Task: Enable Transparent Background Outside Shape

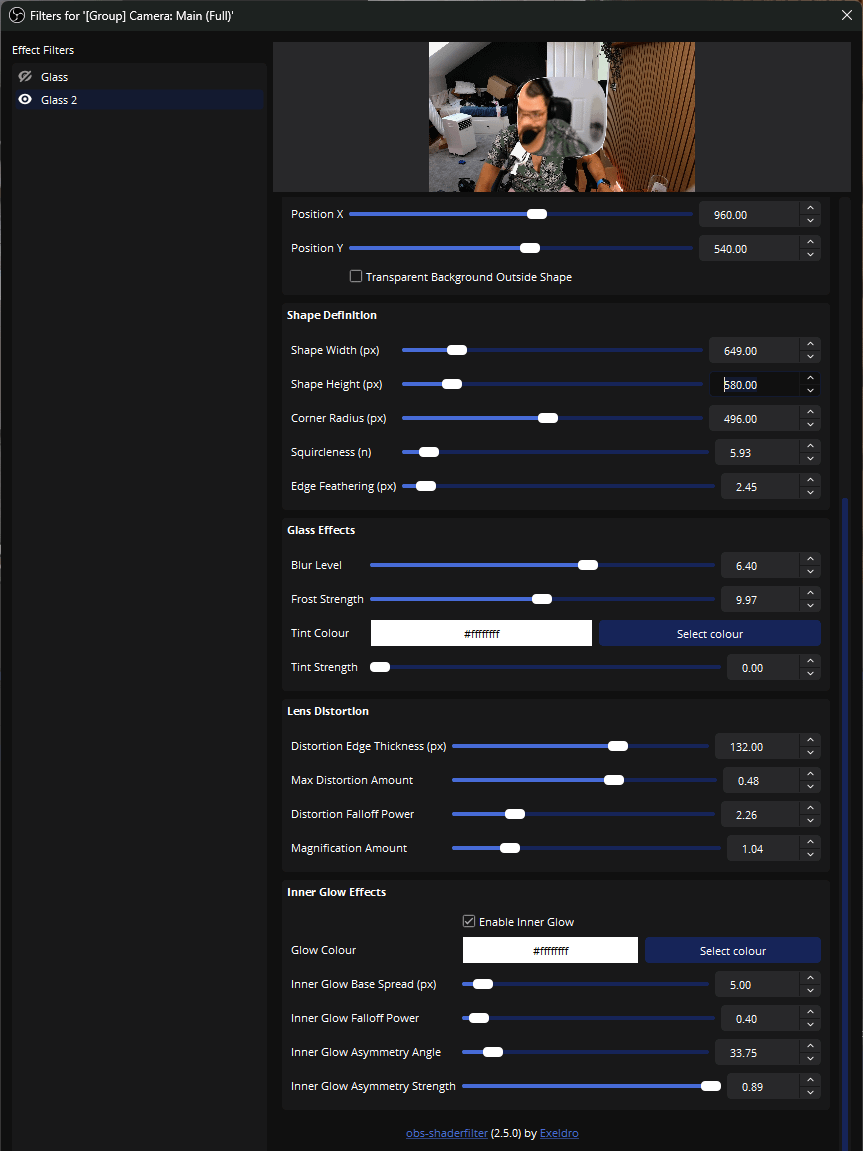Action: 356,276
